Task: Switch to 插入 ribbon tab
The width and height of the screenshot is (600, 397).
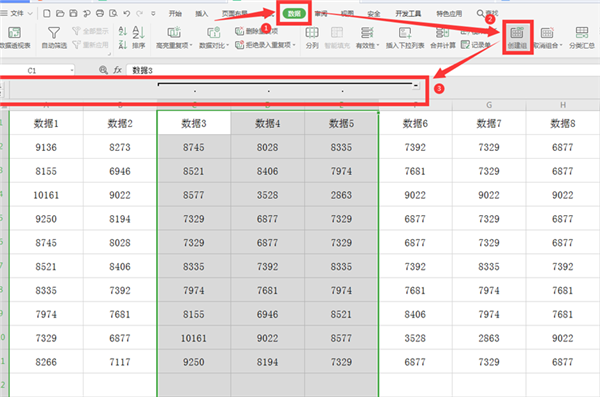Action: [202, 14]
